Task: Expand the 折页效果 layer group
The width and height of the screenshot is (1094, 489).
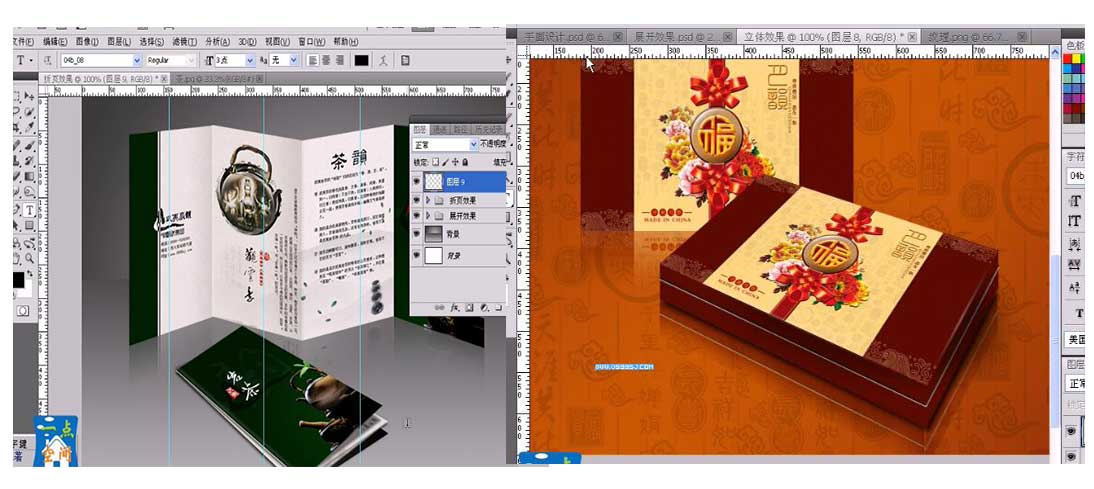Action: point(429,200)
